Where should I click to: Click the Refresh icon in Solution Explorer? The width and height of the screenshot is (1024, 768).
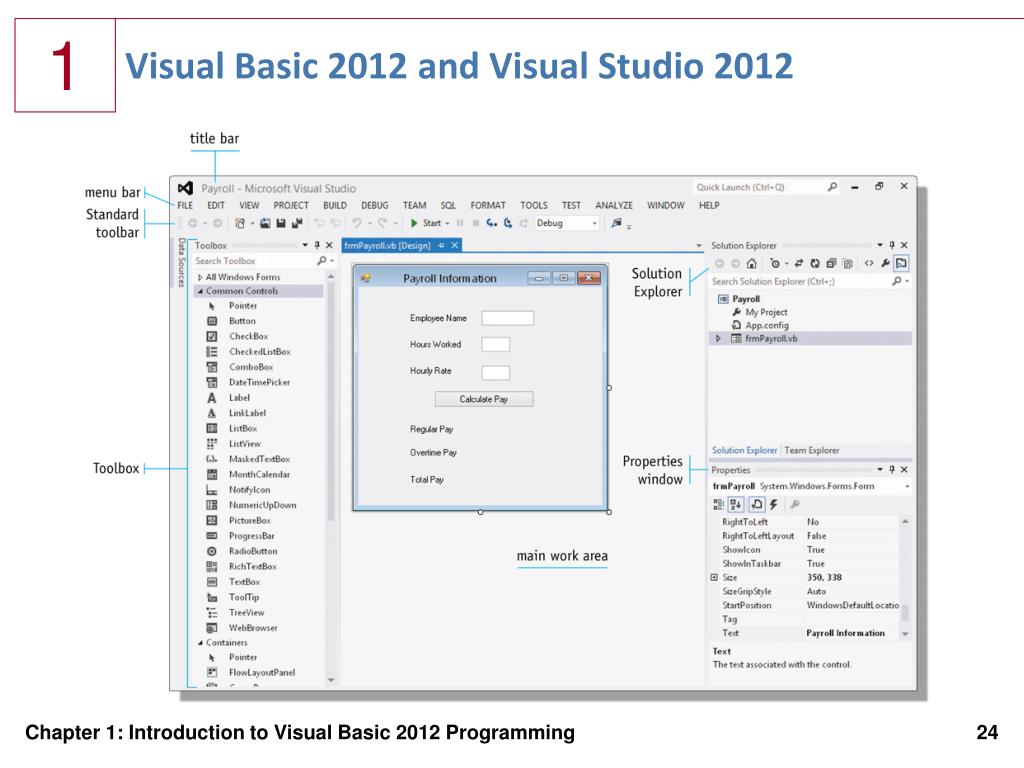pyautogui.click(x=815, y=264)
